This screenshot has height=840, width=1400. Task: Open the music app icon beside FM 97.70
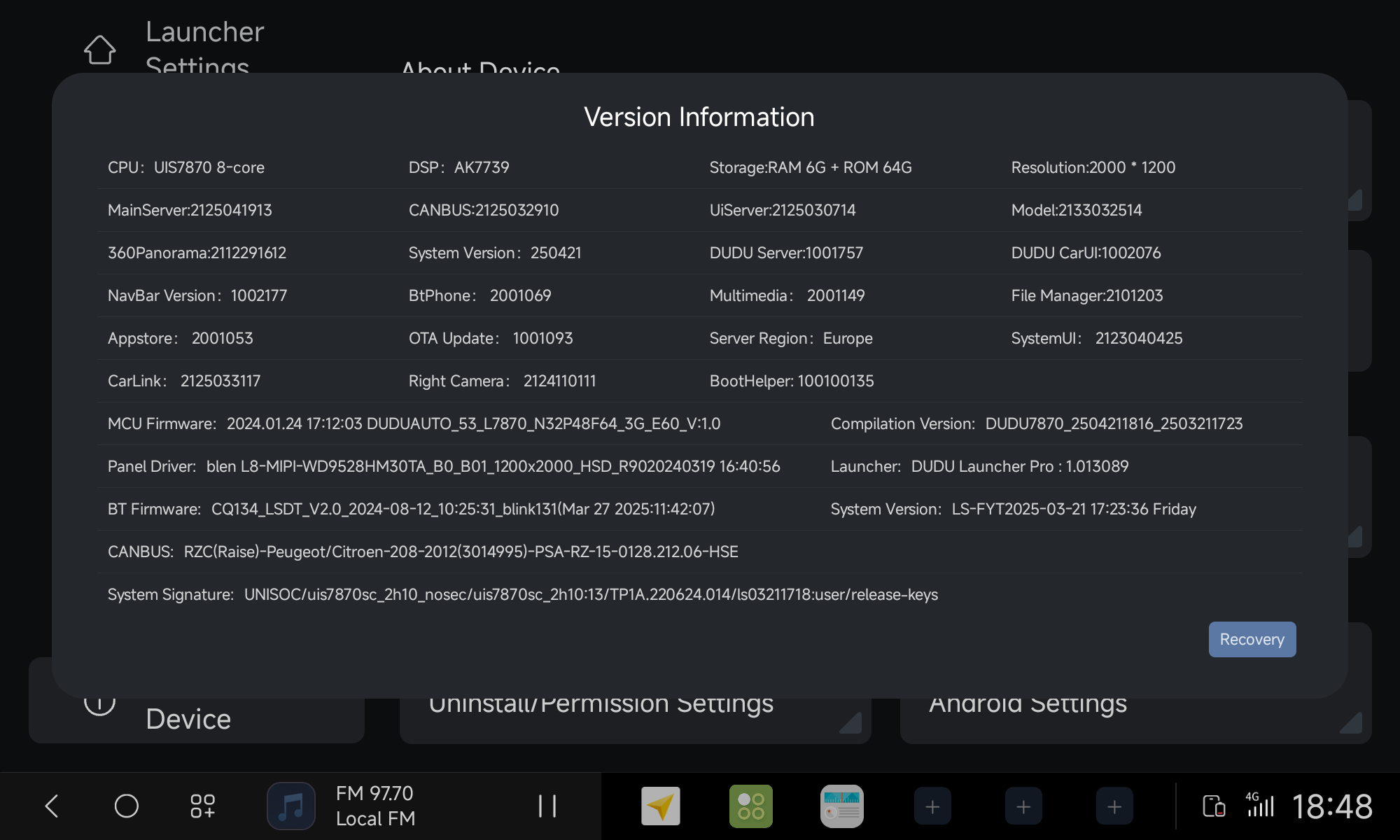click(291, 806)
